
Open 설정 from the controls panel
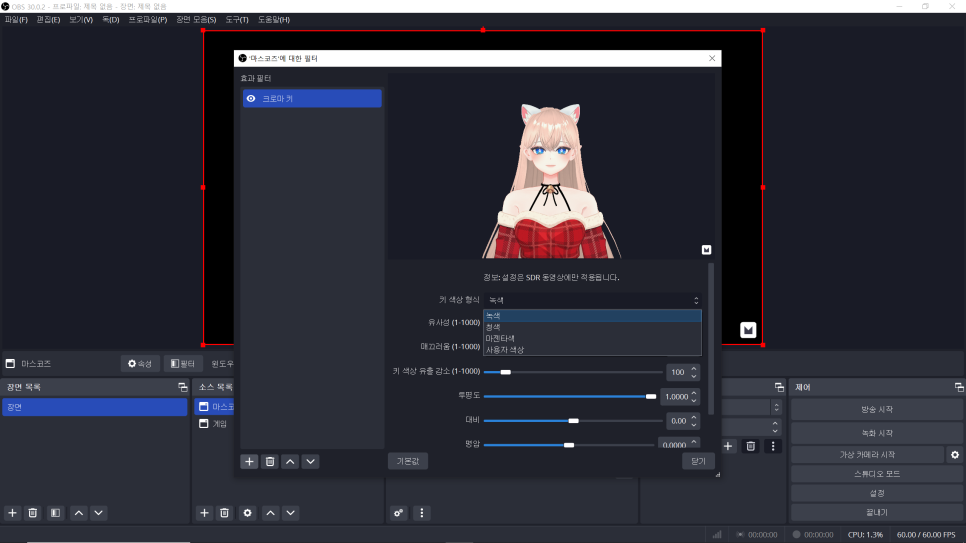pyautogui.click(x=877, y=493)
